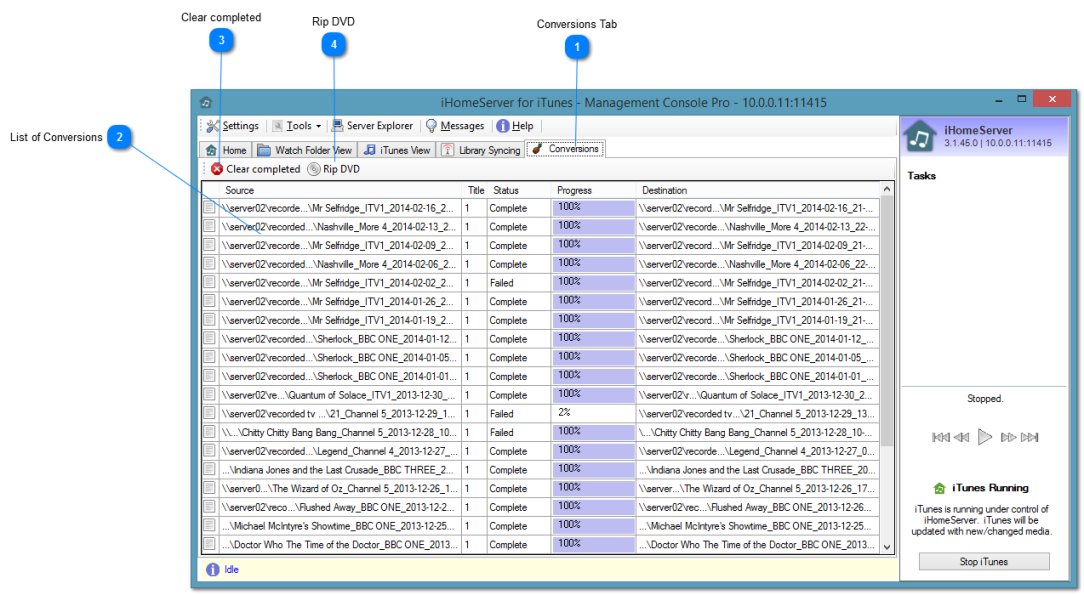This screenshot has height=595, width=1084.
Task: Click the skip to previous track button
Action: 941,437
